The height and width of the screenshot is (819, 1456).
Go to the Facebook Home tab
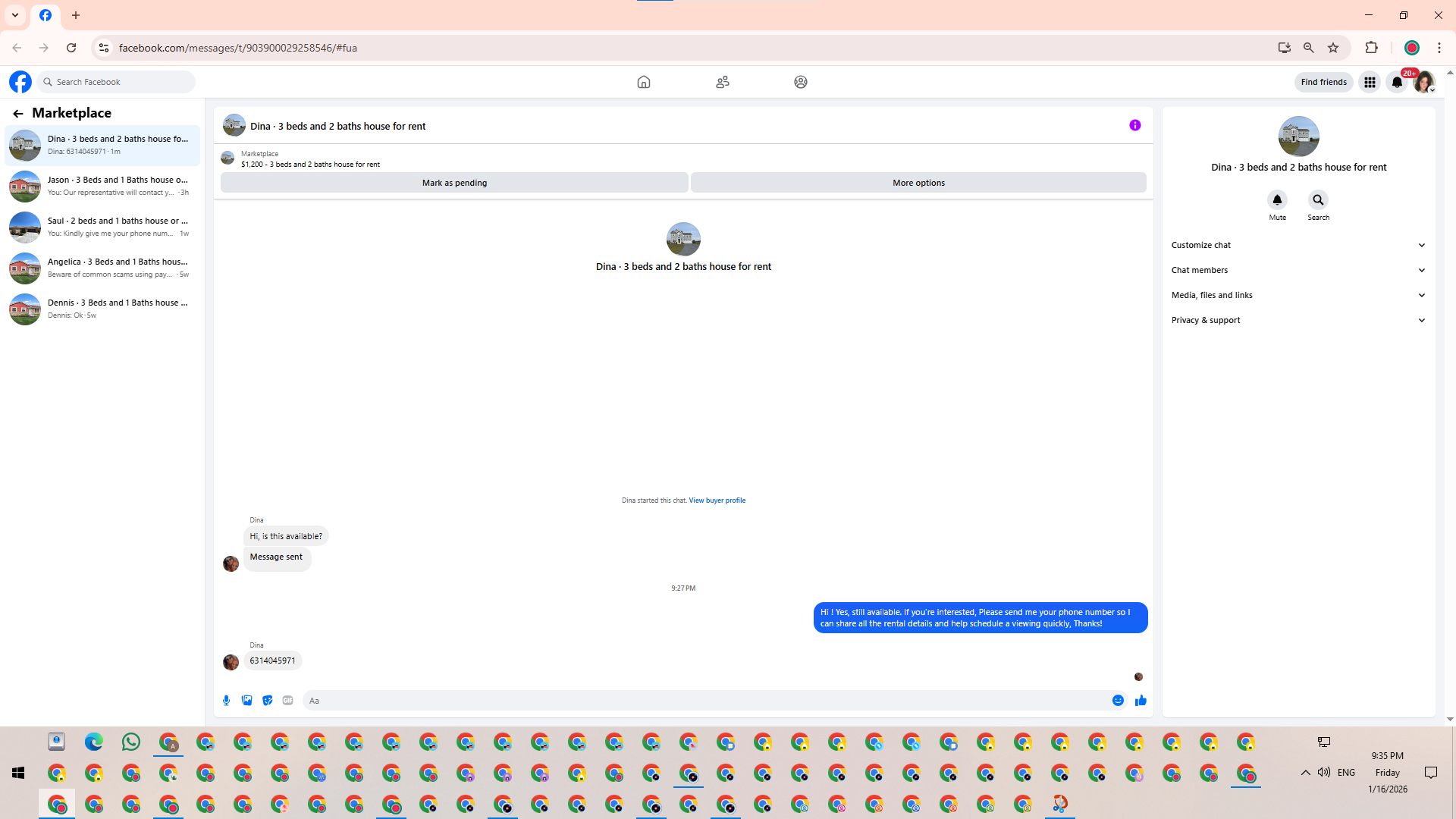pyautogui.click(x=643, y=82)
